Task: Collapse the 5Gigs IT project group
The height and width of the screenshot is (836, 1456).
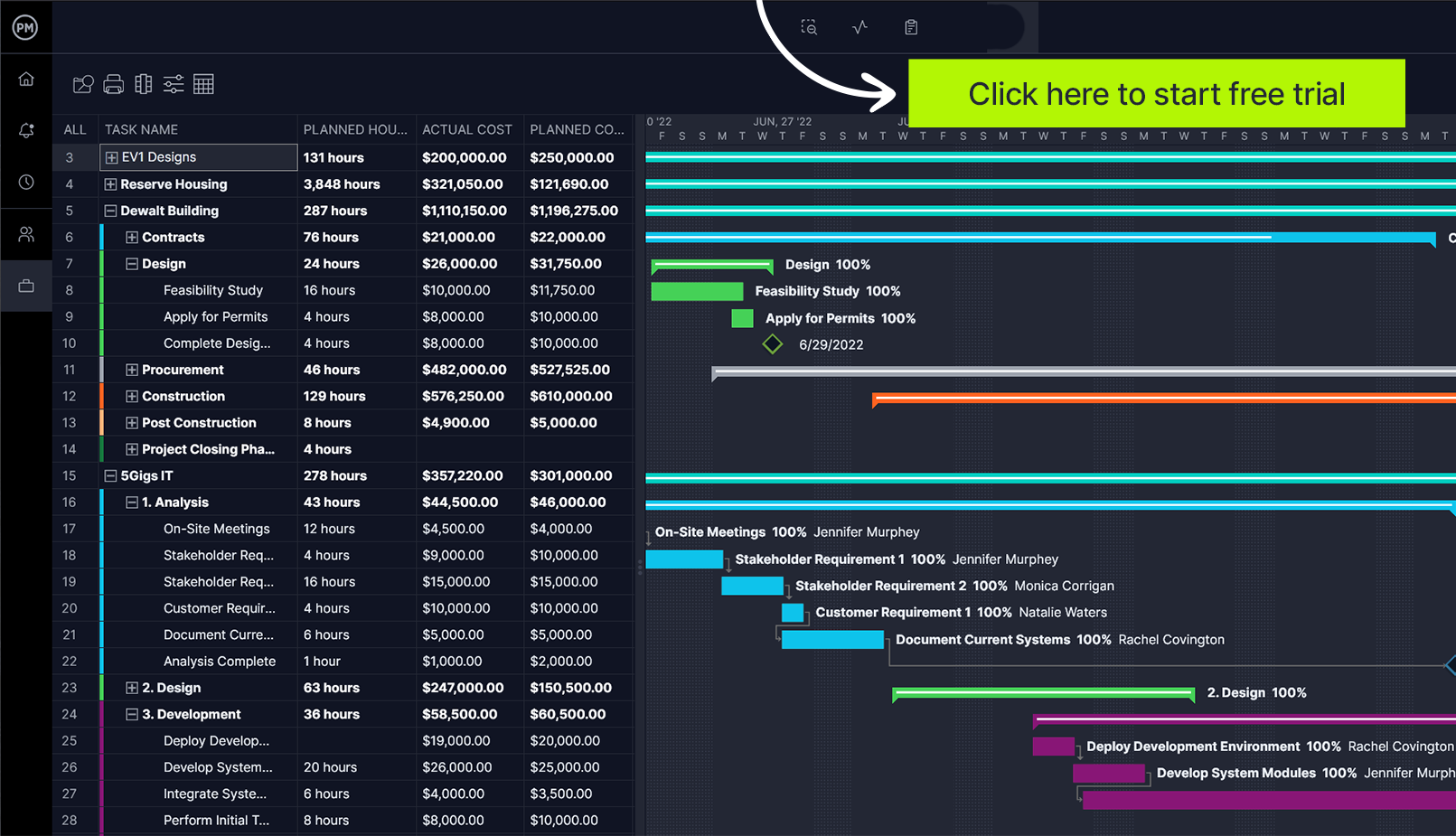Action: pyautogui.click(x=109, y=475)
